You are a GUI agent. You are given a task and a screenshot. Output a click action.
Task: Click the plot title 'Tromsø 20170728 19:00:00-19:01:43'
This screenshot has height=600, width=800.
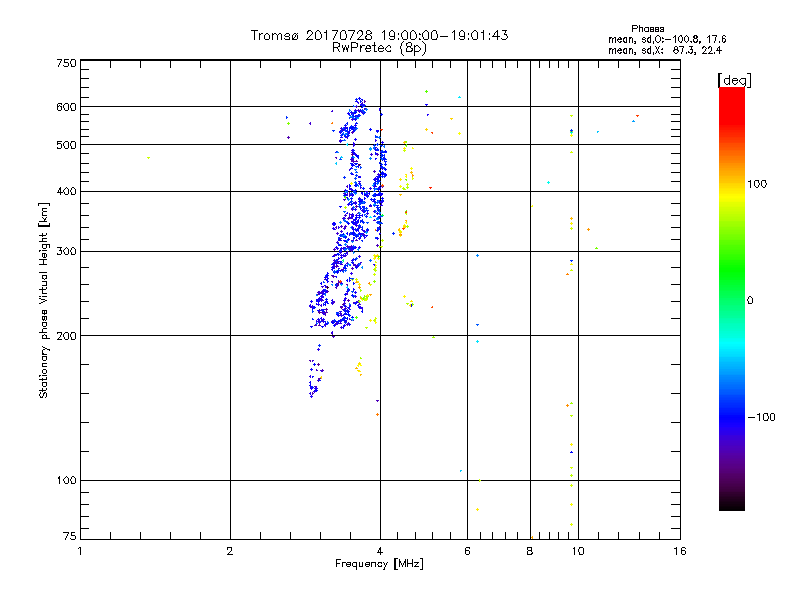point(379,35)
